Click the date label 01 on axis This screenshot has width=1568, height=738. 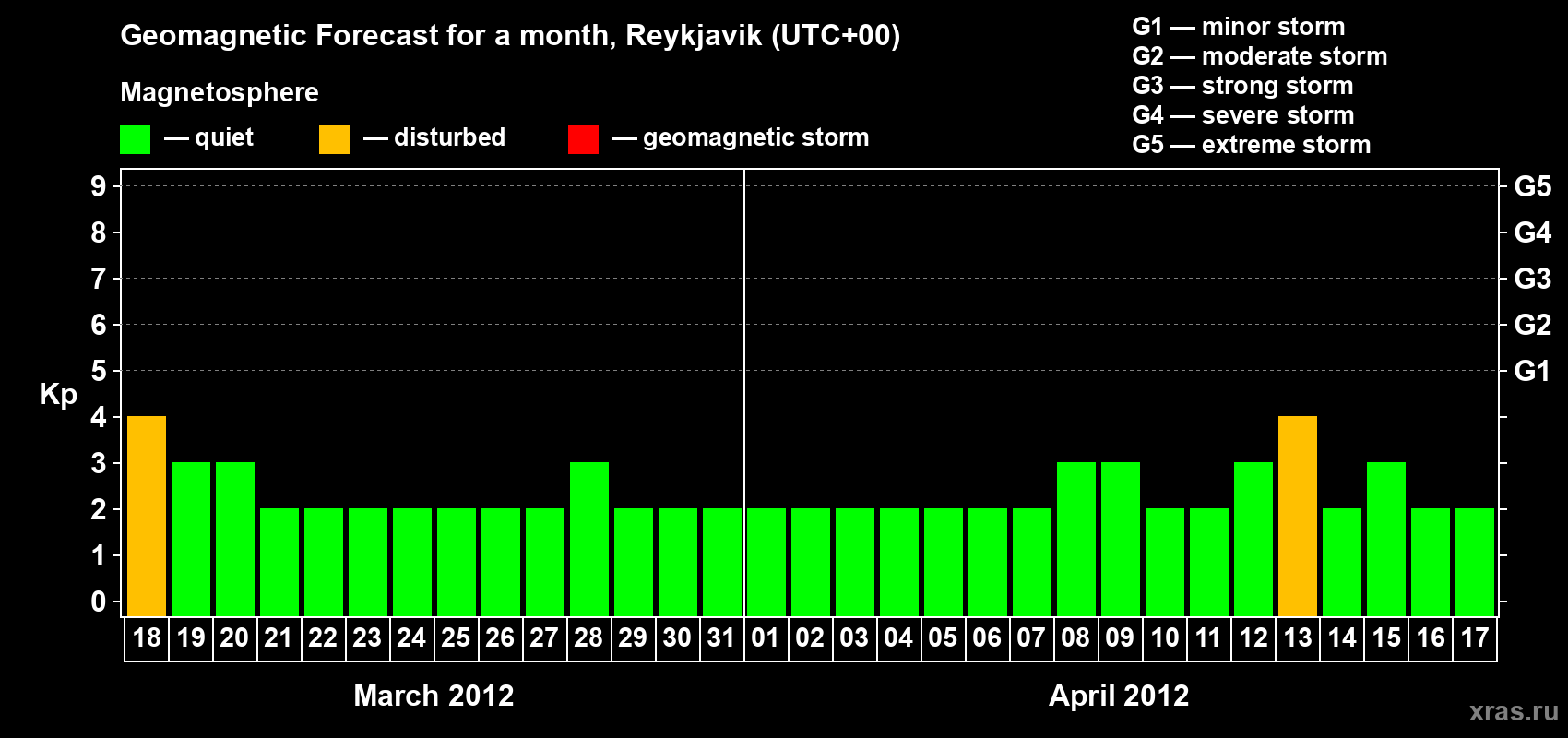[766, 638]
